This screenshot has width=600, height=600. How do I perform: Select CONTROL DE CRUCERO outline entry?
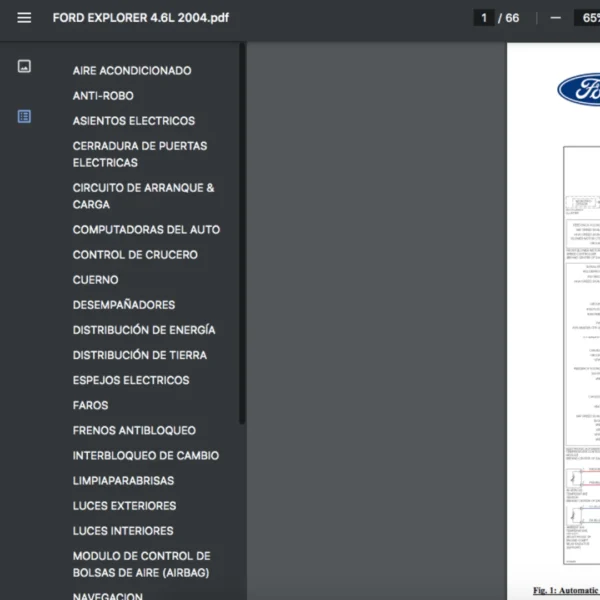tap(135, 255)
